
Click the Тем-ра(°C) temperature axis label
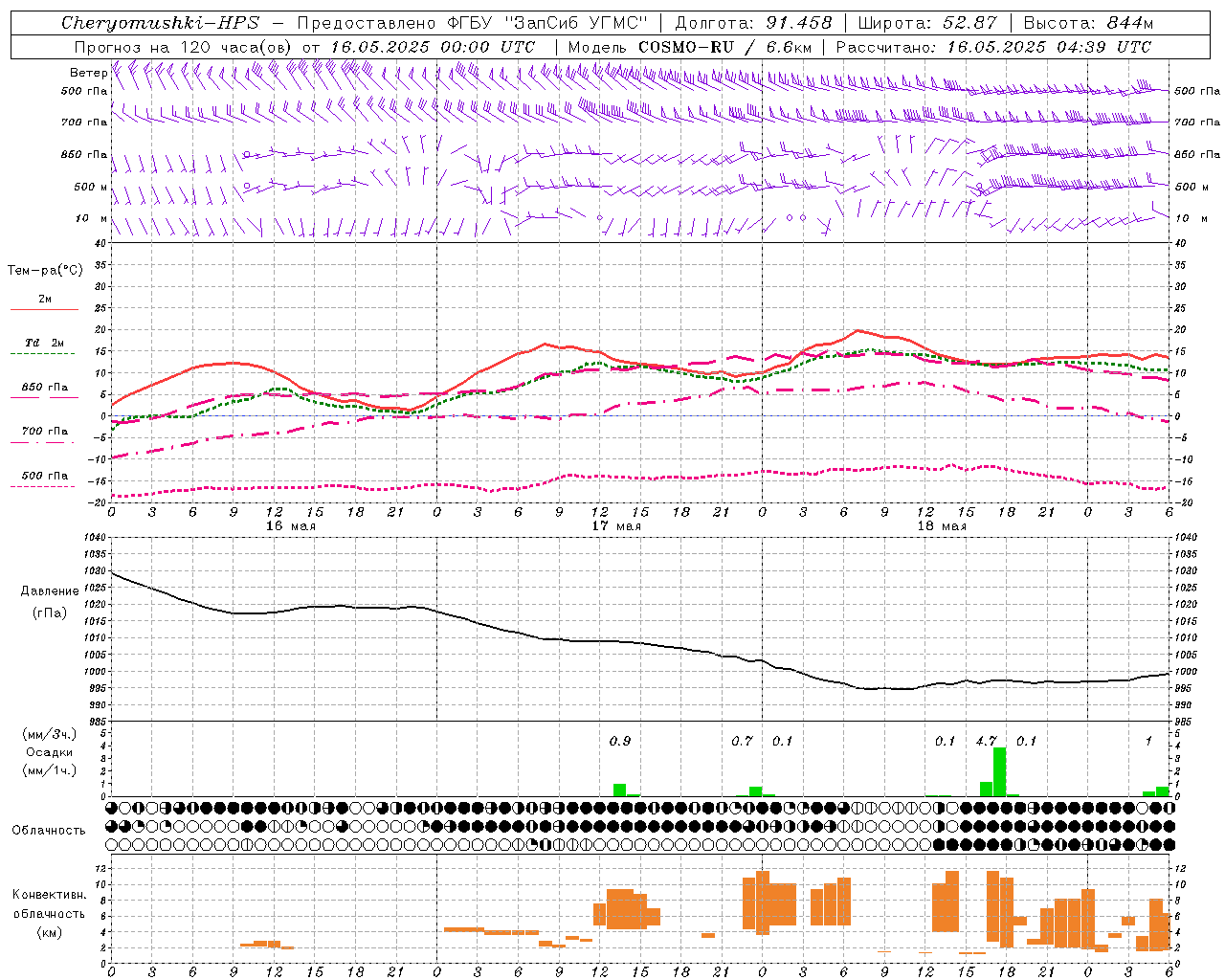point(45,271)
